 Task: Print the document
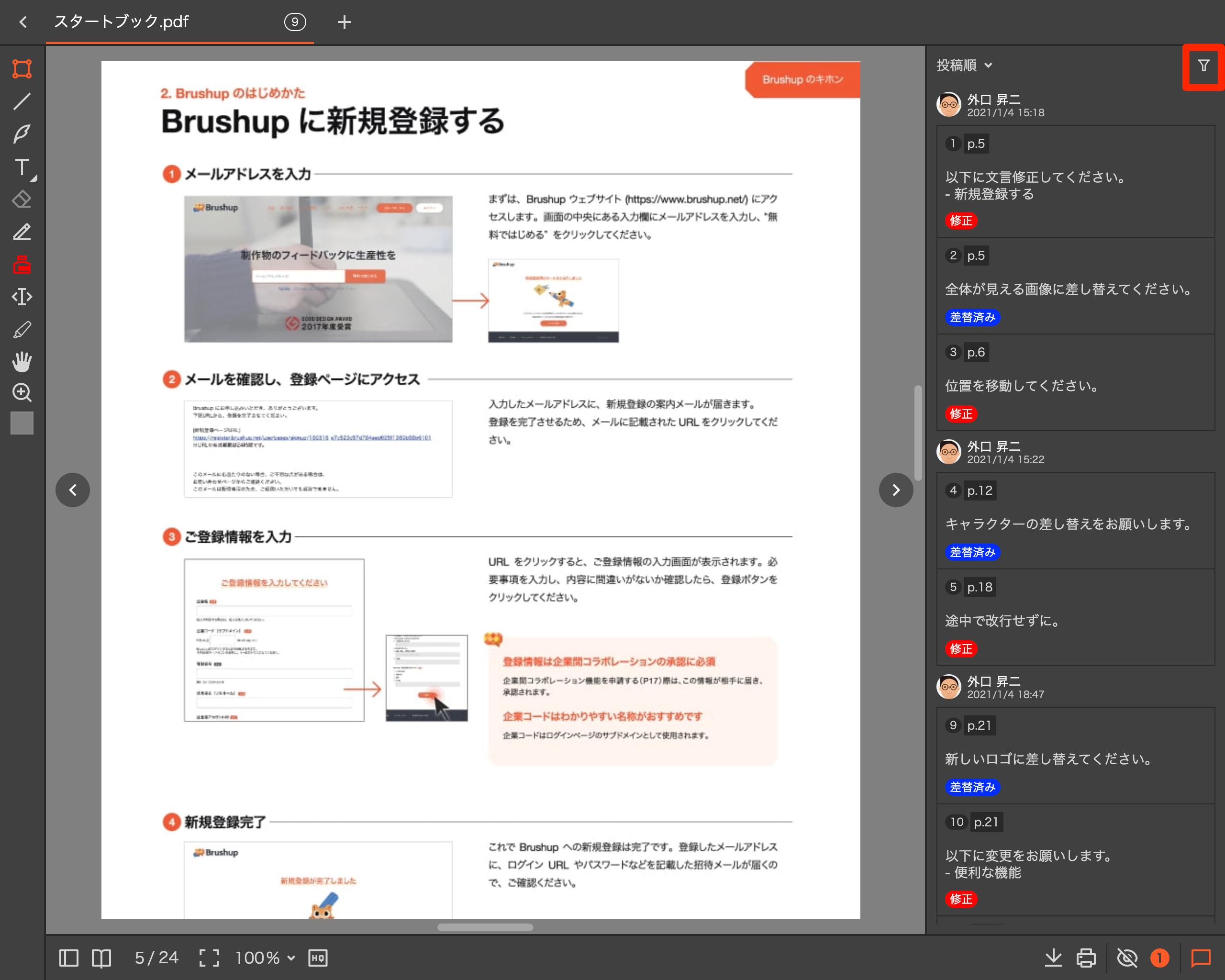click(1086, 958)
